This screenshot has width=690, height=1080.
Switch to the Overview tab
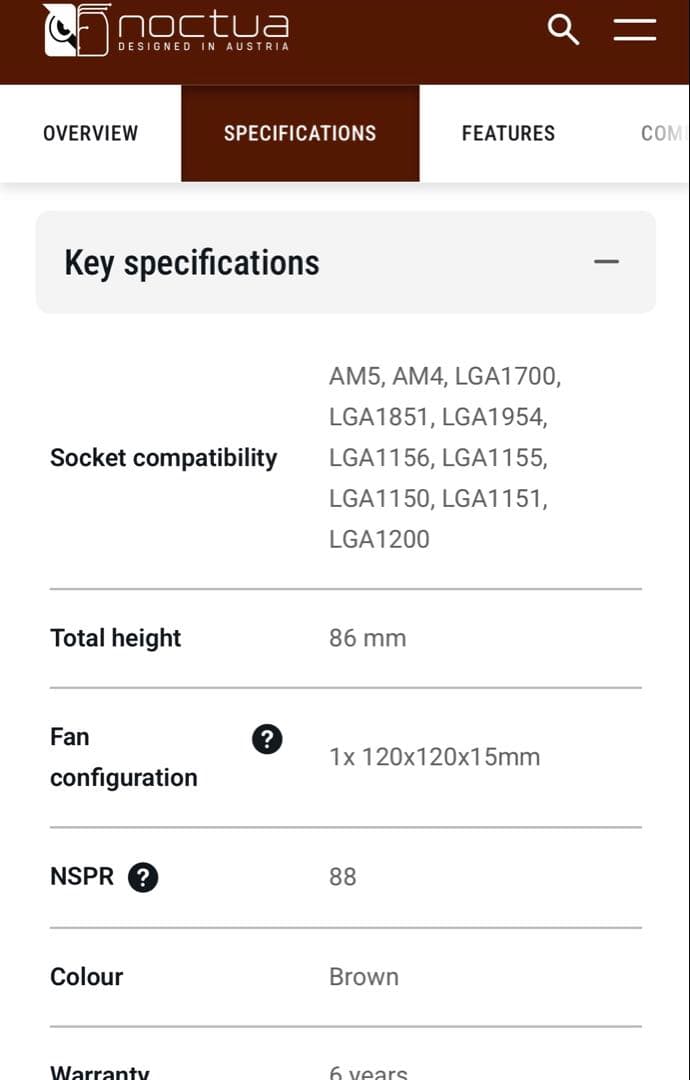coord(90,133)
